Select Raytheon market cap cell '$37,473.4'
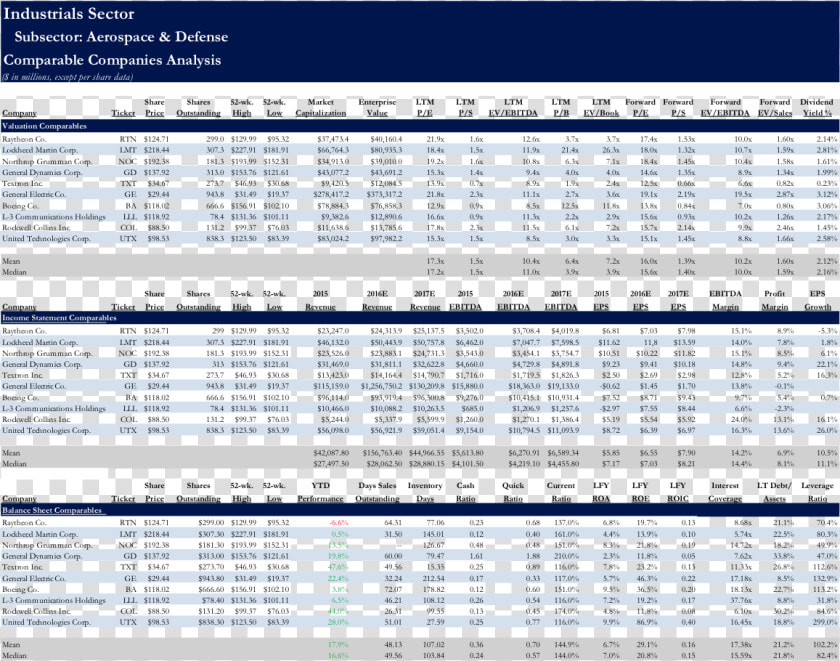Image resolution: width=840 pixels, height=661 pixels. tap(333, 139)
